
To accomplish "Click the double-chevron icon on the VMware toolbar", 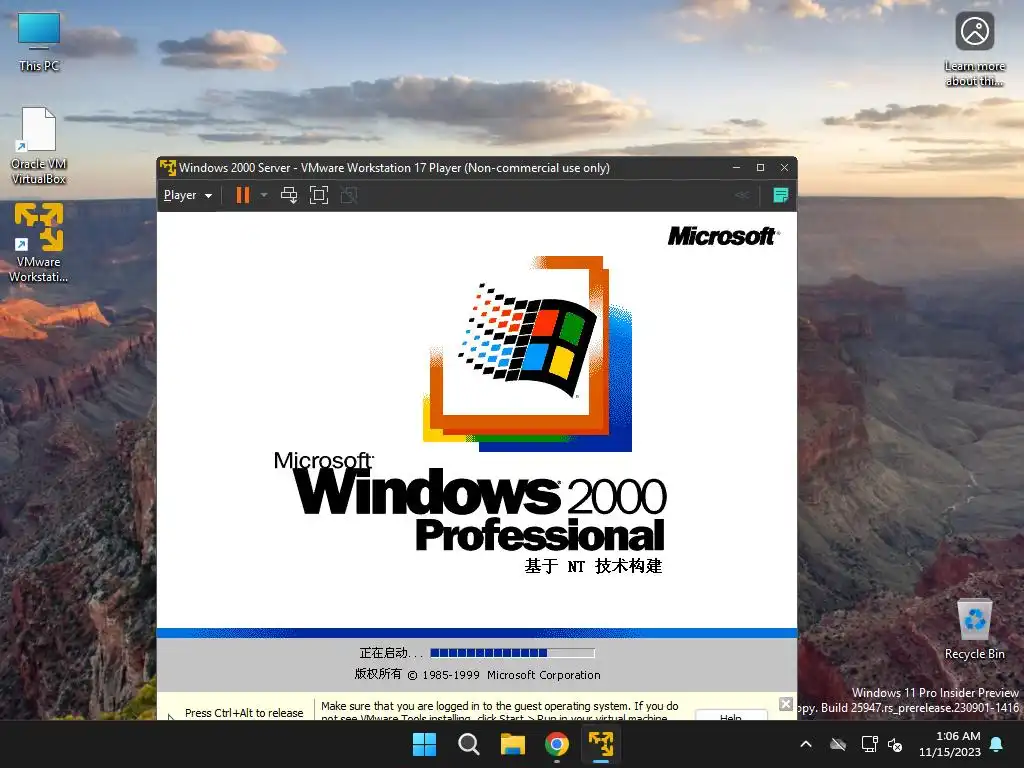I will pyautogui.click(x=742, y=195).
